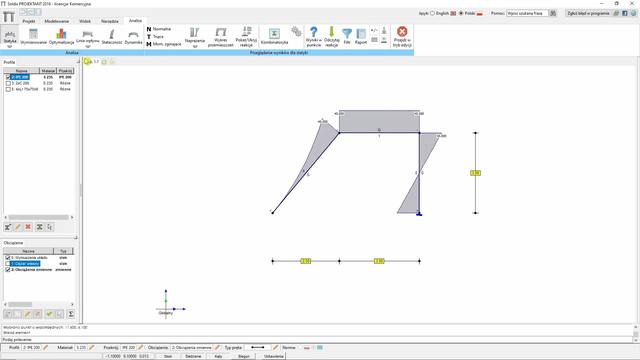The height and width of the screenshot is (360, 640).
Task: Click the sigma icon in Obciążenia panel
Action: click(x=71, y=314)
